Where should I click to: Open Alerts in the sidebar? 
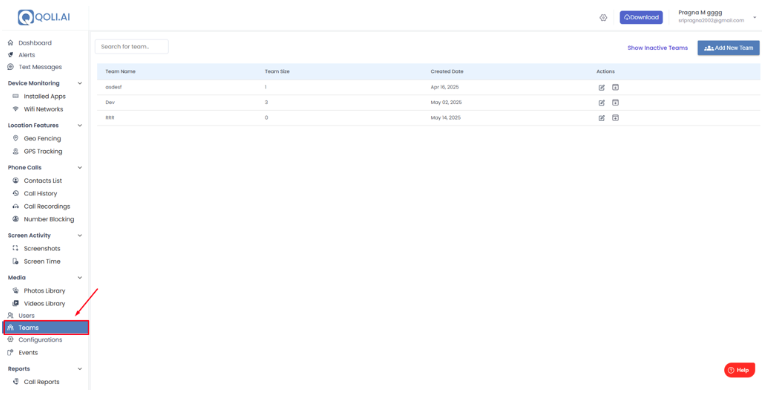[x=27, y=55]
